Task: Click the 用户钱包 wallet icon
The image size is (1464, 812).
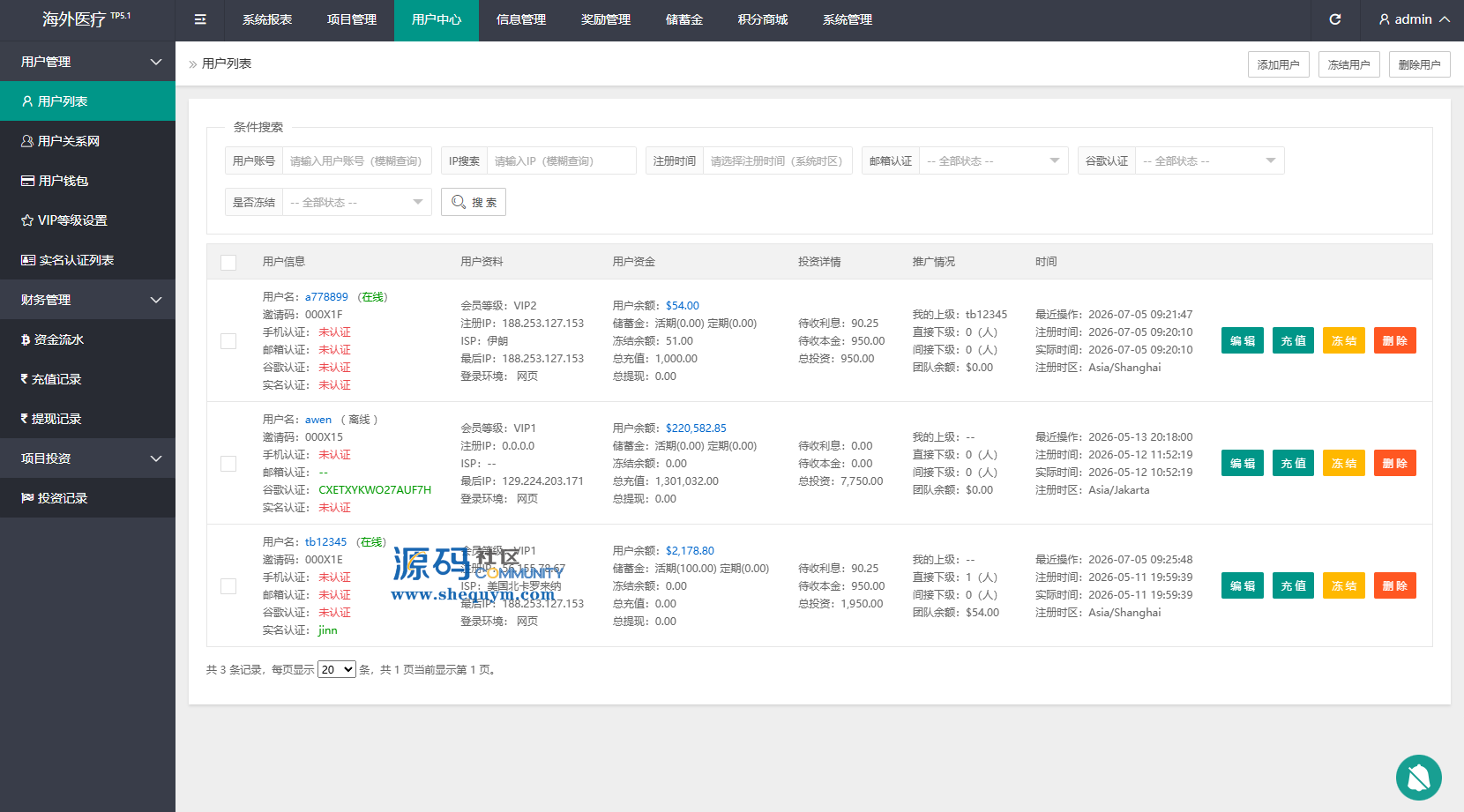Action: point(28,181)
